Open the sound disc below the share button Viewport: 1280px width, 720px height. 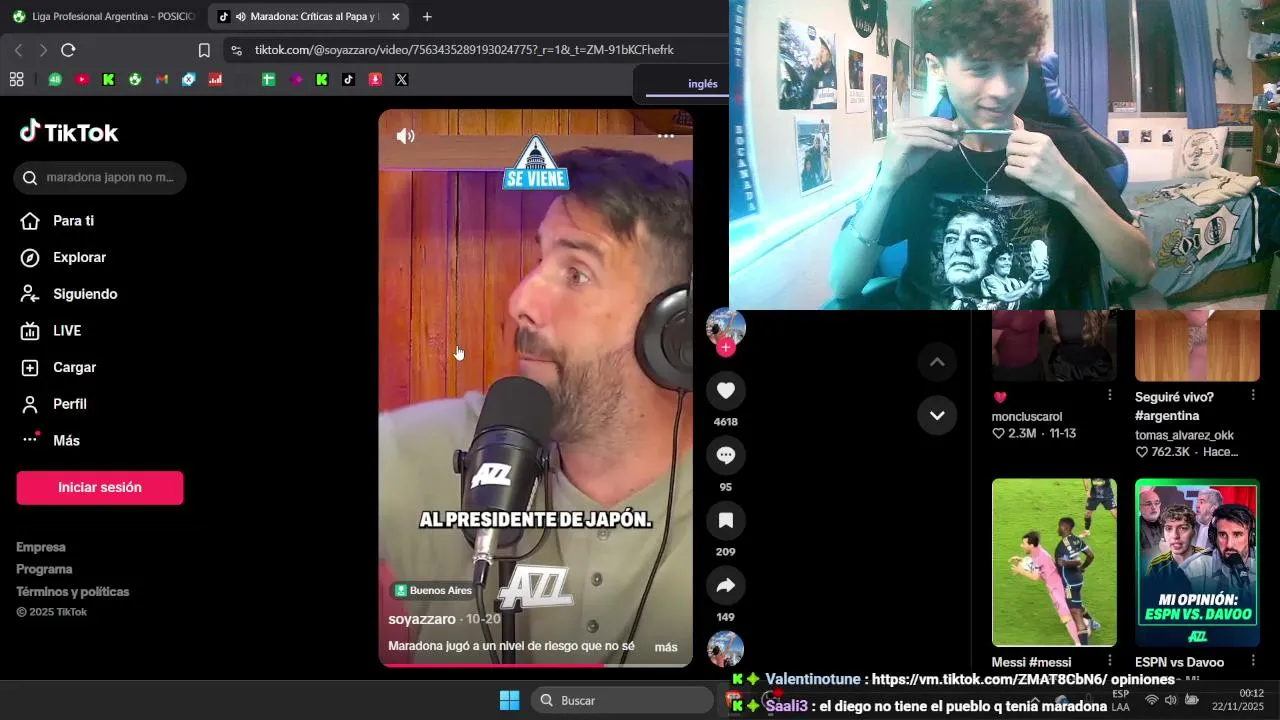tap(726, 649)
